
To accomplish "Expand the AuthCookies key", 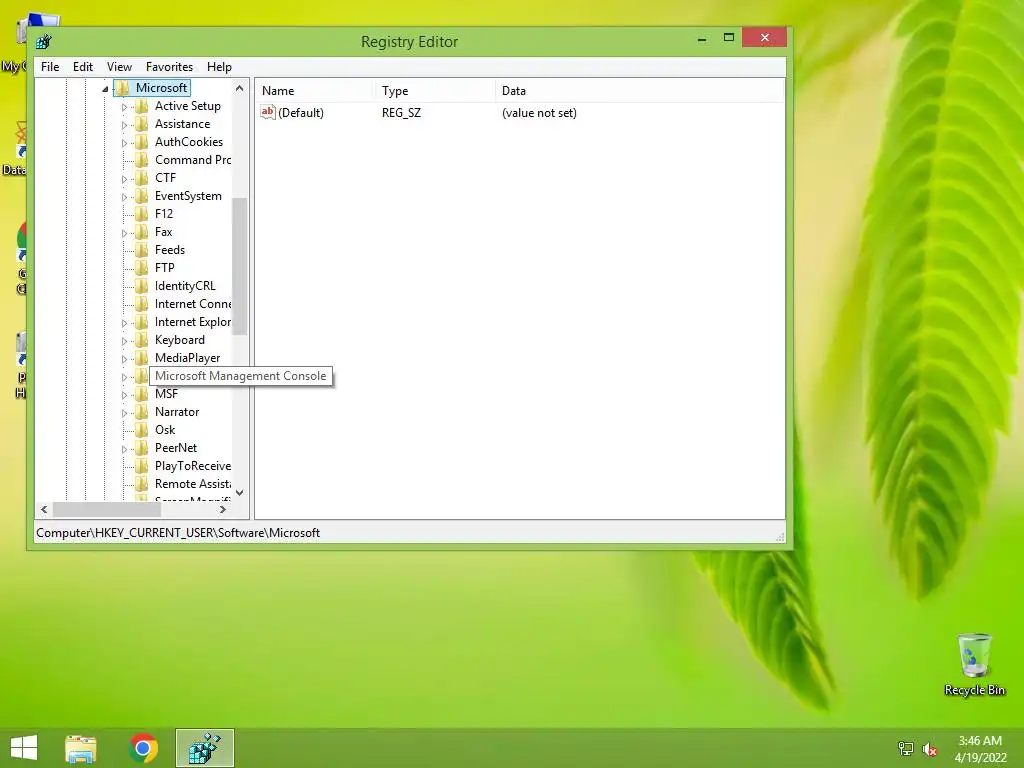I will 124,142.
